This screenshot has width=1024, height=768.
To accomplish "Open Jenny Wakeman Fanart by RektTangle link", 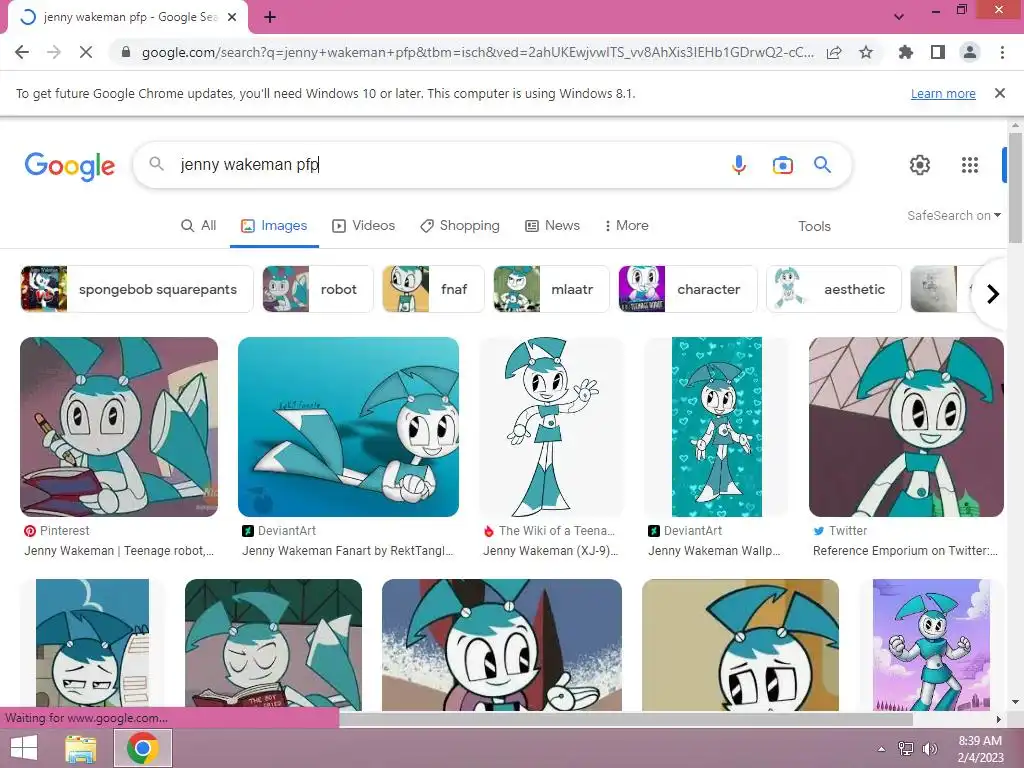I will click(347, 551).
